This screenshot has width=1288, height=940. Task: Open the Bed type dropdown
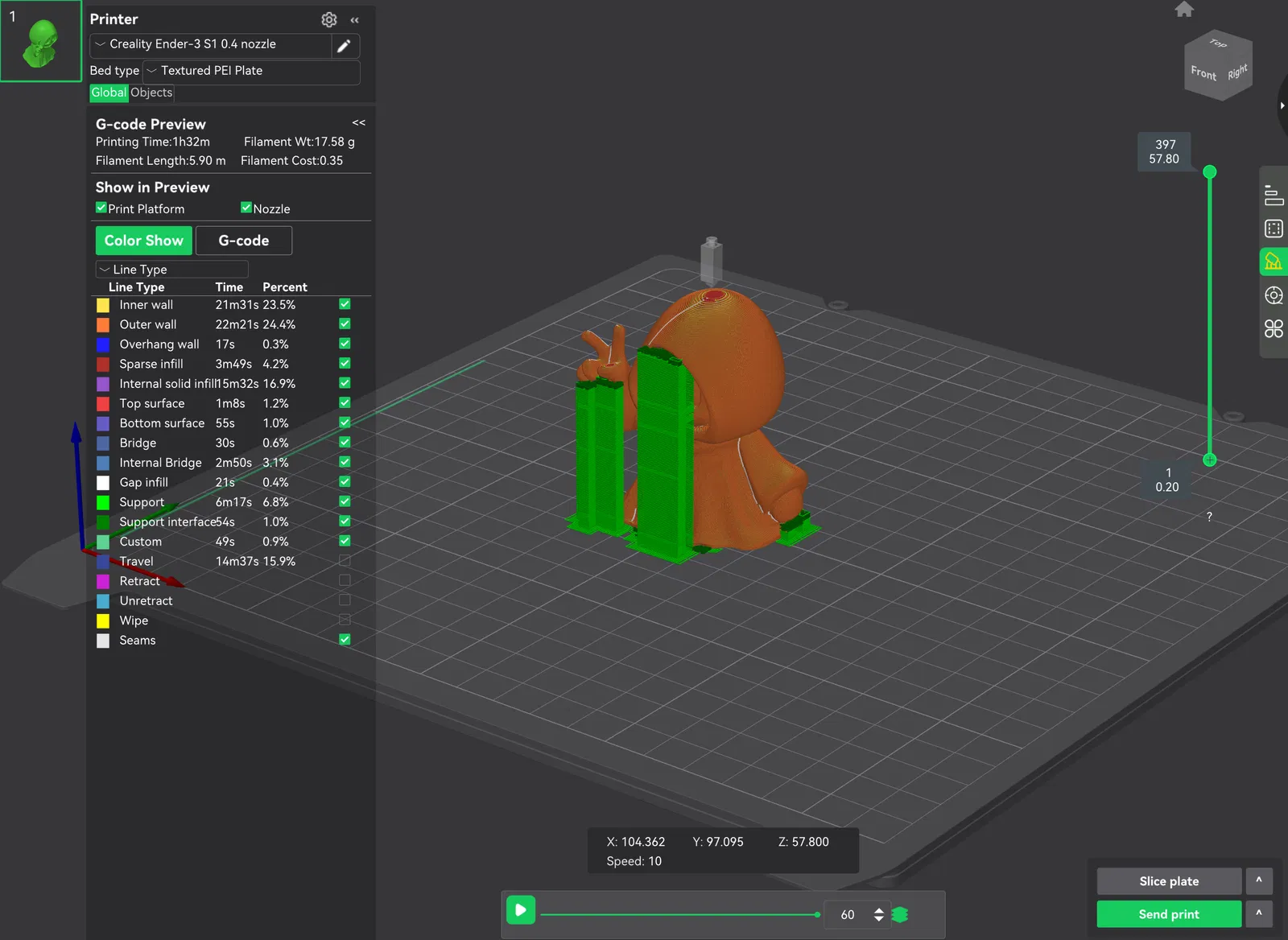click(251, 71)
